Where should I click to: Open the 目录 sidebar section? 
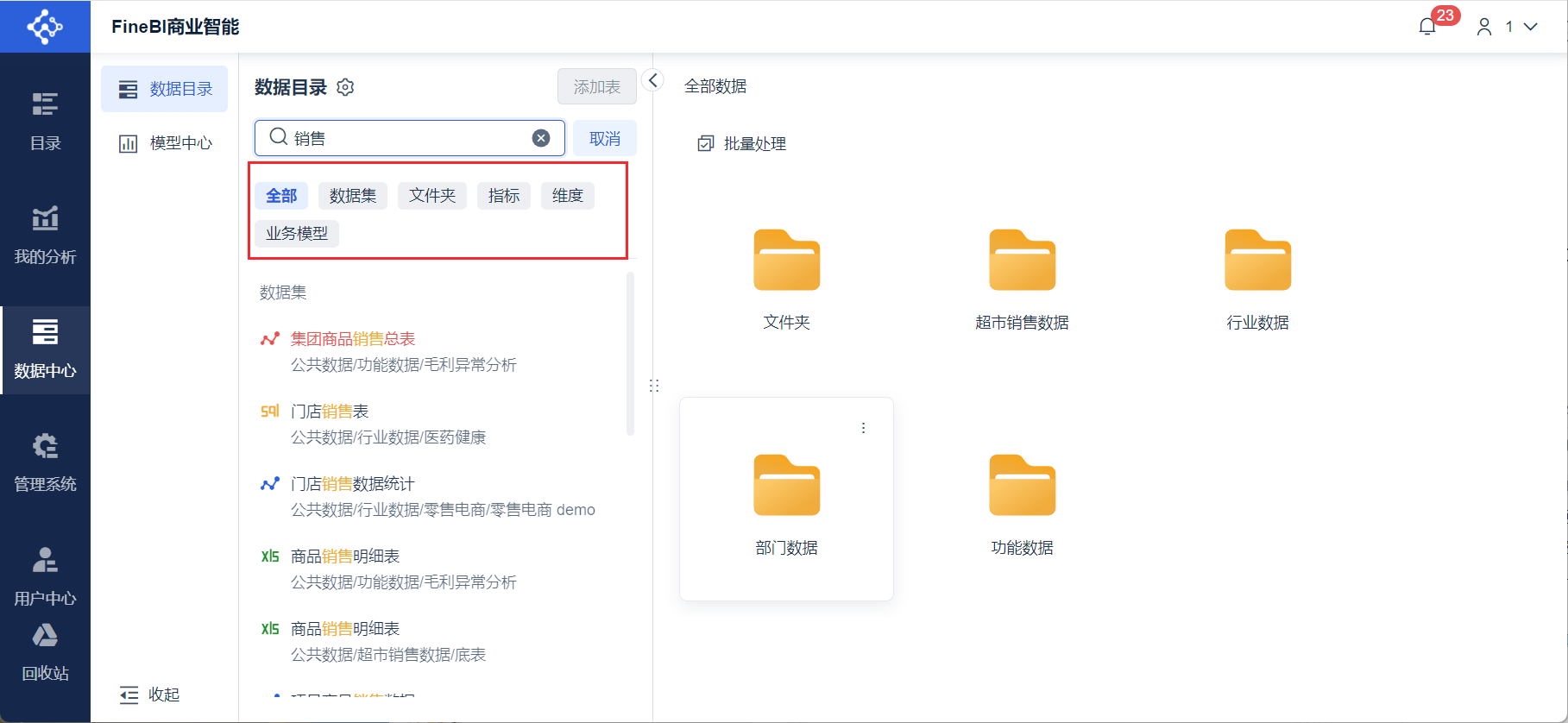[x=45, y=122]
